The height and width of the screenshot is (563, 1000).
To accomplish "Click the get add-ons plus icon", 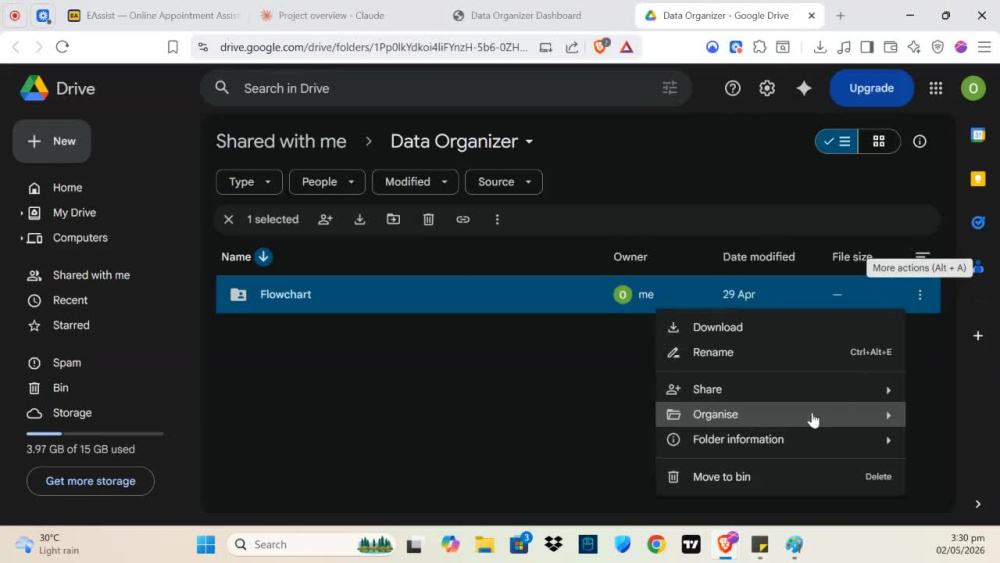I will (x=978, y=335).
